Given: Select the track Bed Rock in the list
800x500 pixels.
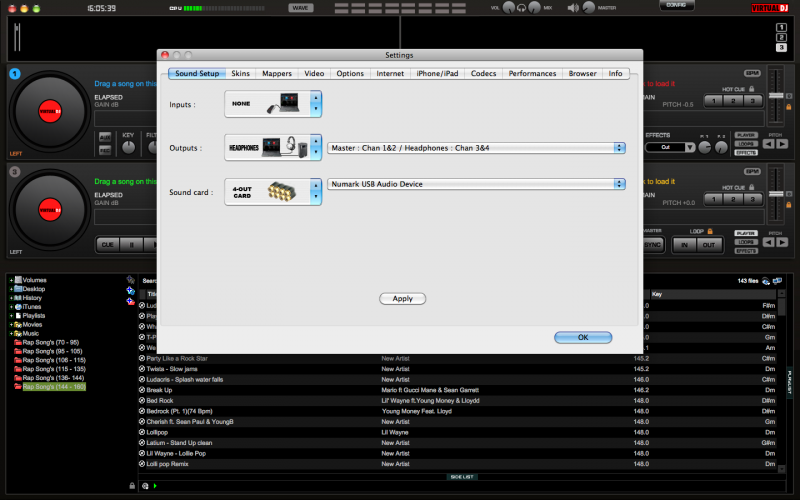Looking at the screenshot, I should 160,399.
